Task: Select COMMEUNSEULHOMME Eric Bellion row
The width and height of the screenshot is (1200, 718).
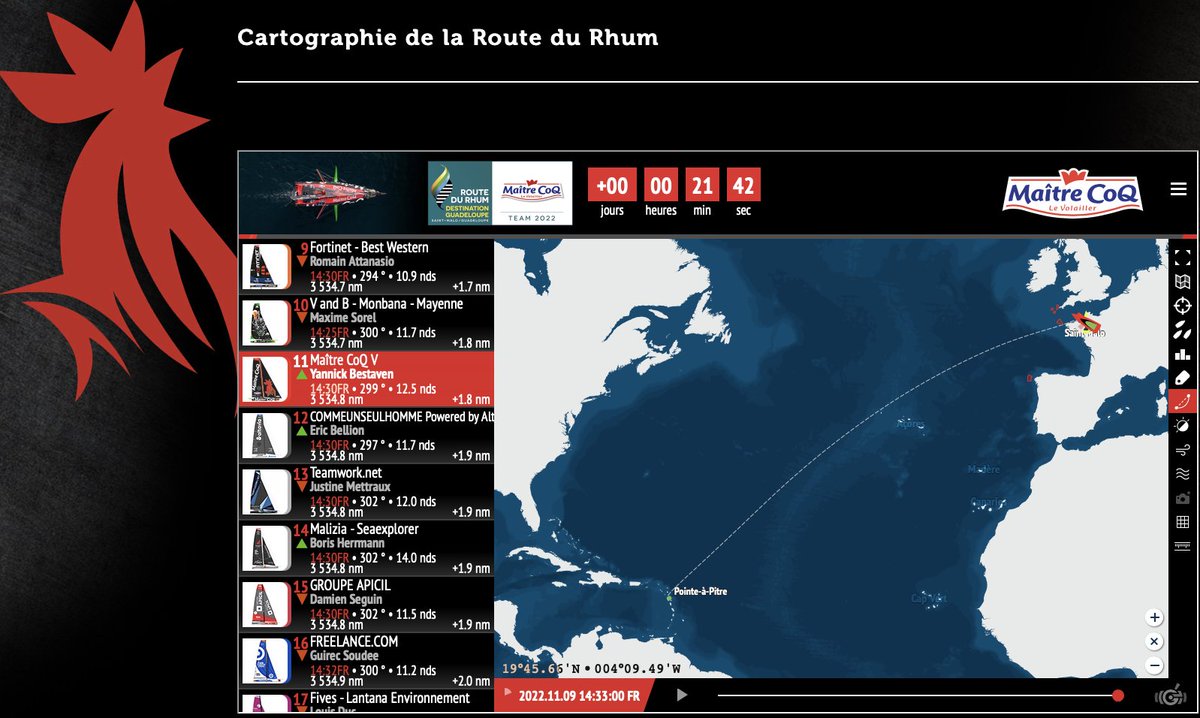Action: tap(366, 436)
